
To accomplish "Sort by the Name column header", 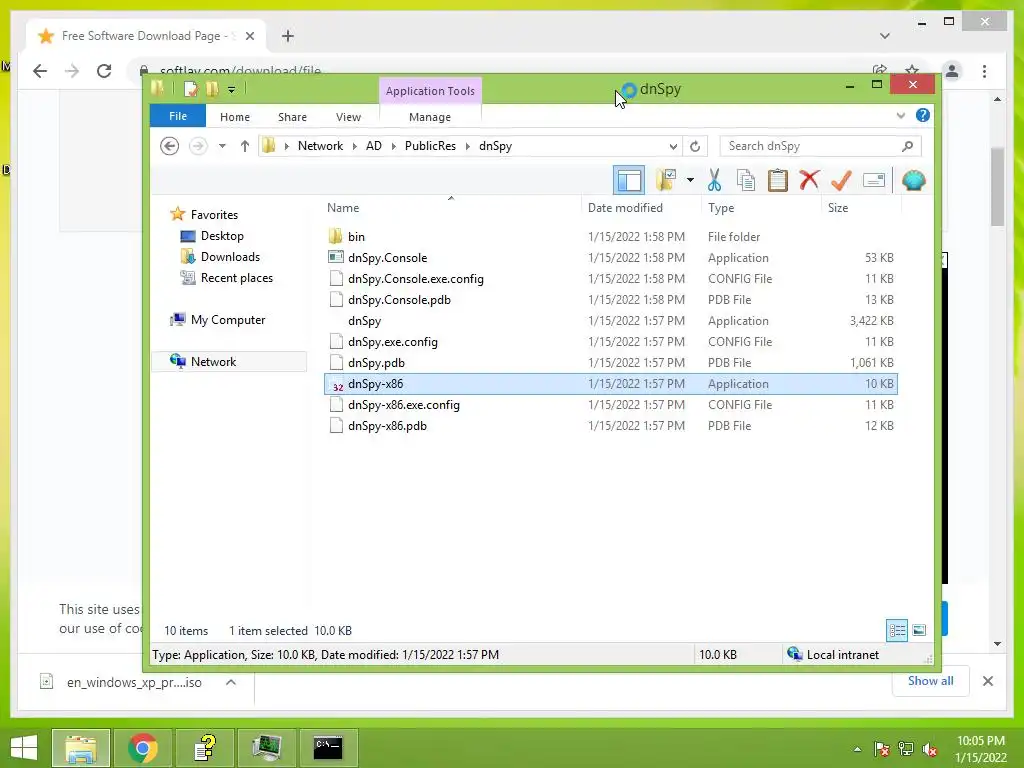I will [451, 208].
